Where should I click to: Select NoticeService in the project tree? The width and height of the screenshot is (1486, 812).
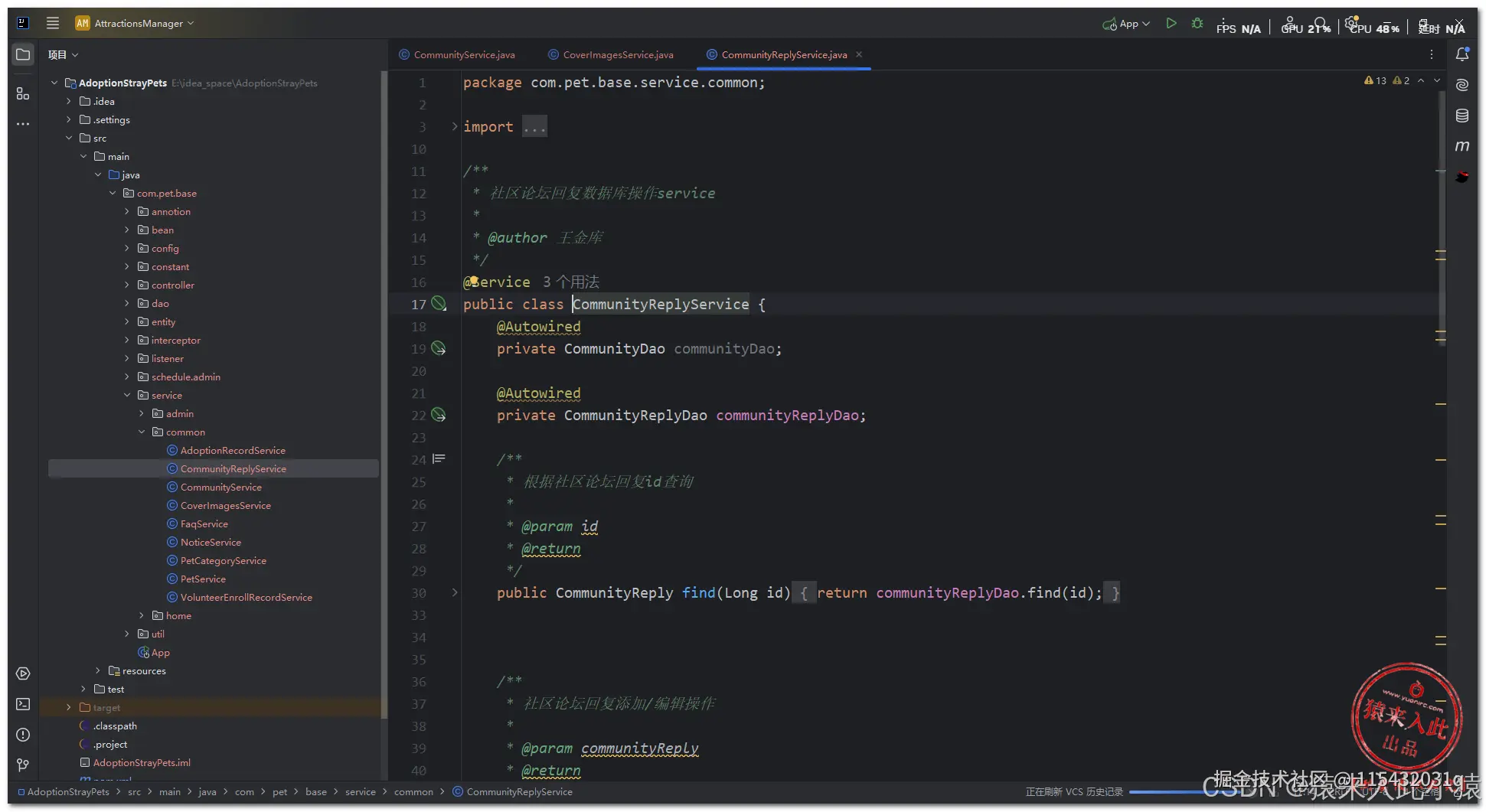[211, 542]
